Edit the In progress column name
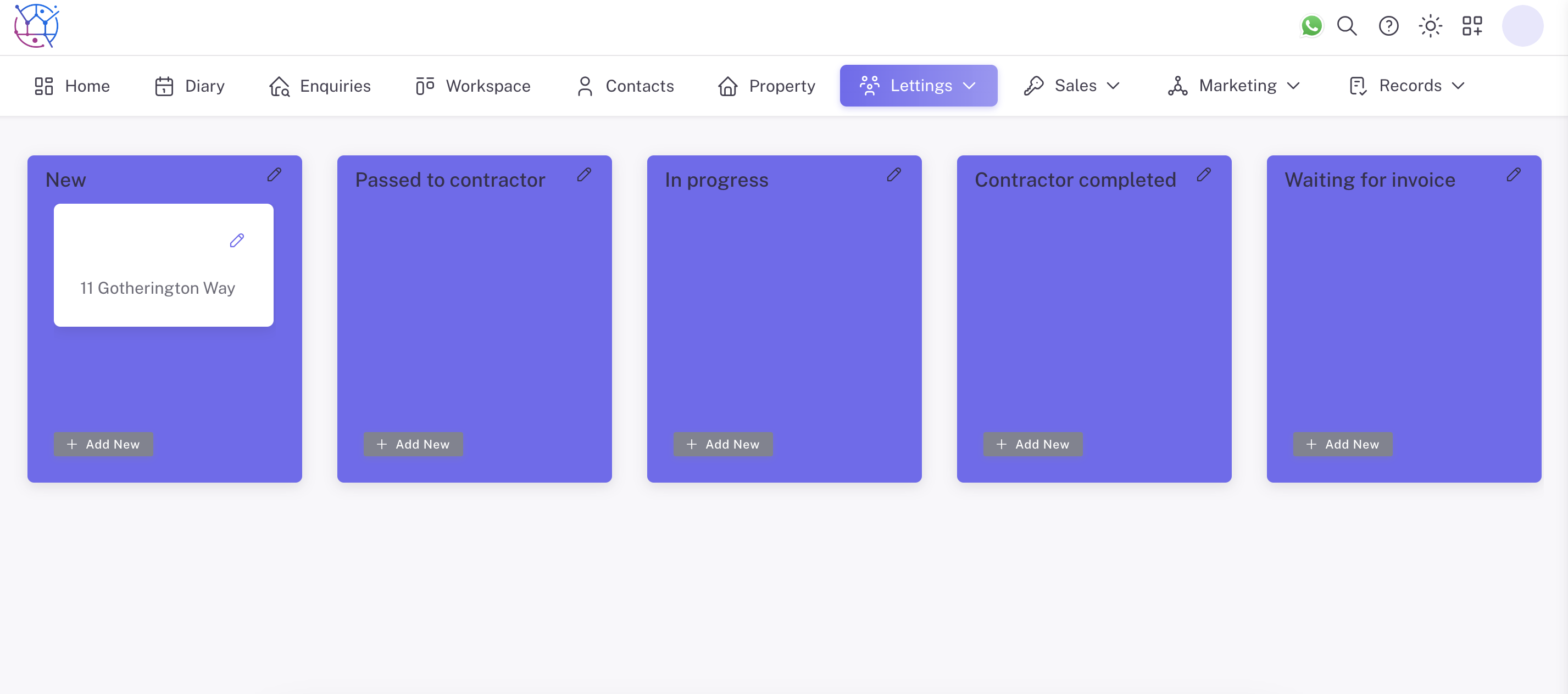The width and height of the screenshot is (1568, 694). [x=893, y=175]
